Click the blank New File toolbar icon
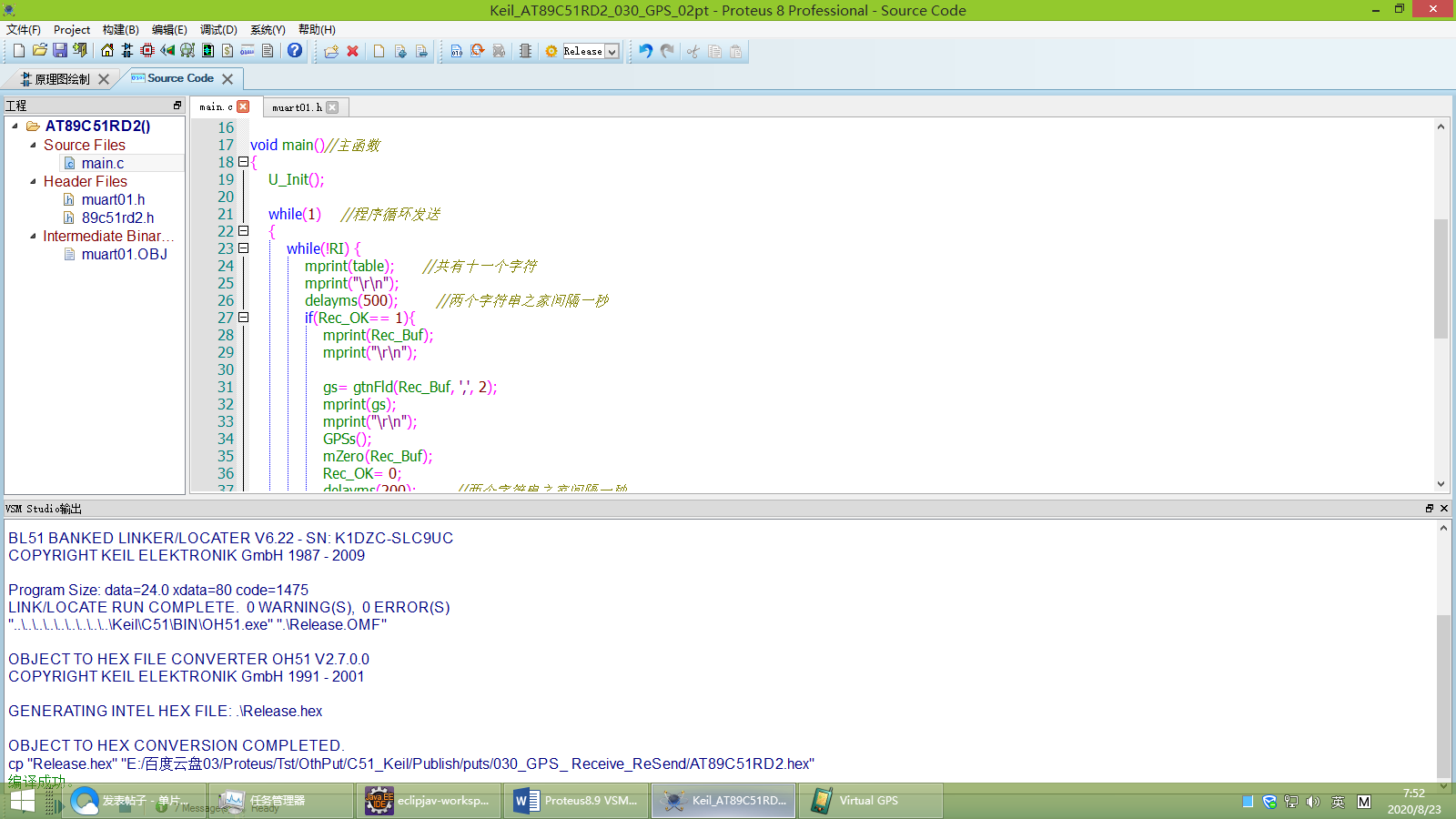Viewport: 1456px width, 819px height. coord(379,51)
